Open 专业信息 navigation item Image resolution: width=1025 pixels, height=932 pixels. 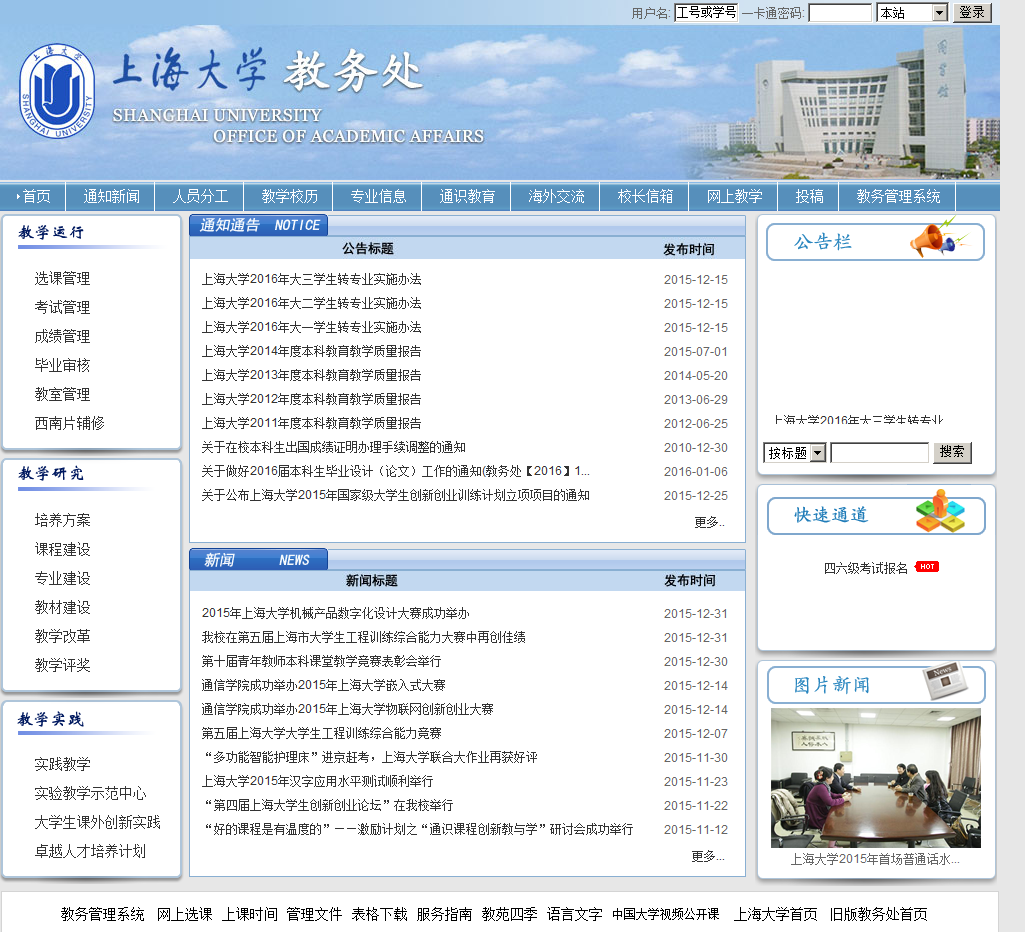click(x=378, y=196)
